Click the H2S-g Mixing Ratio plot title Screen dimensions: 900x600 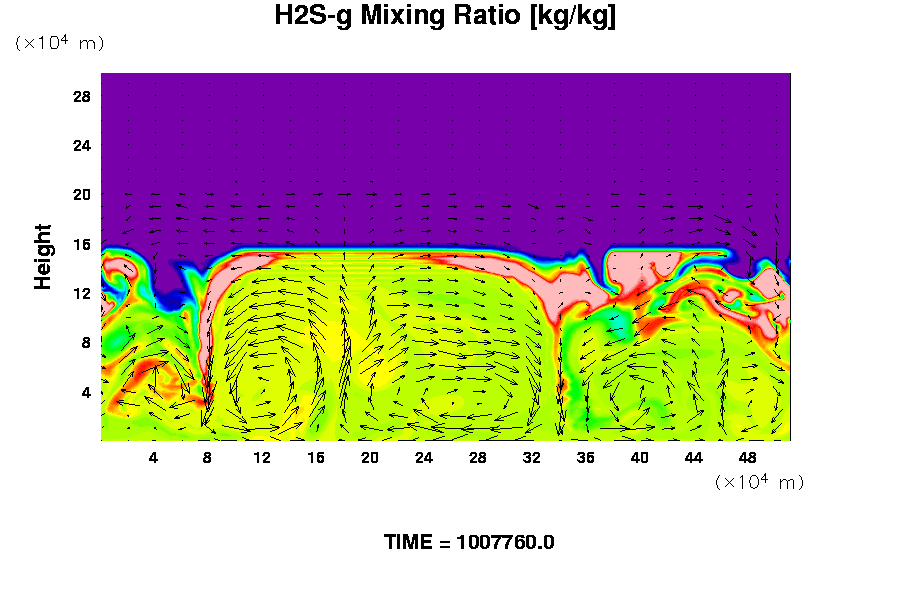tap(445, 16)
